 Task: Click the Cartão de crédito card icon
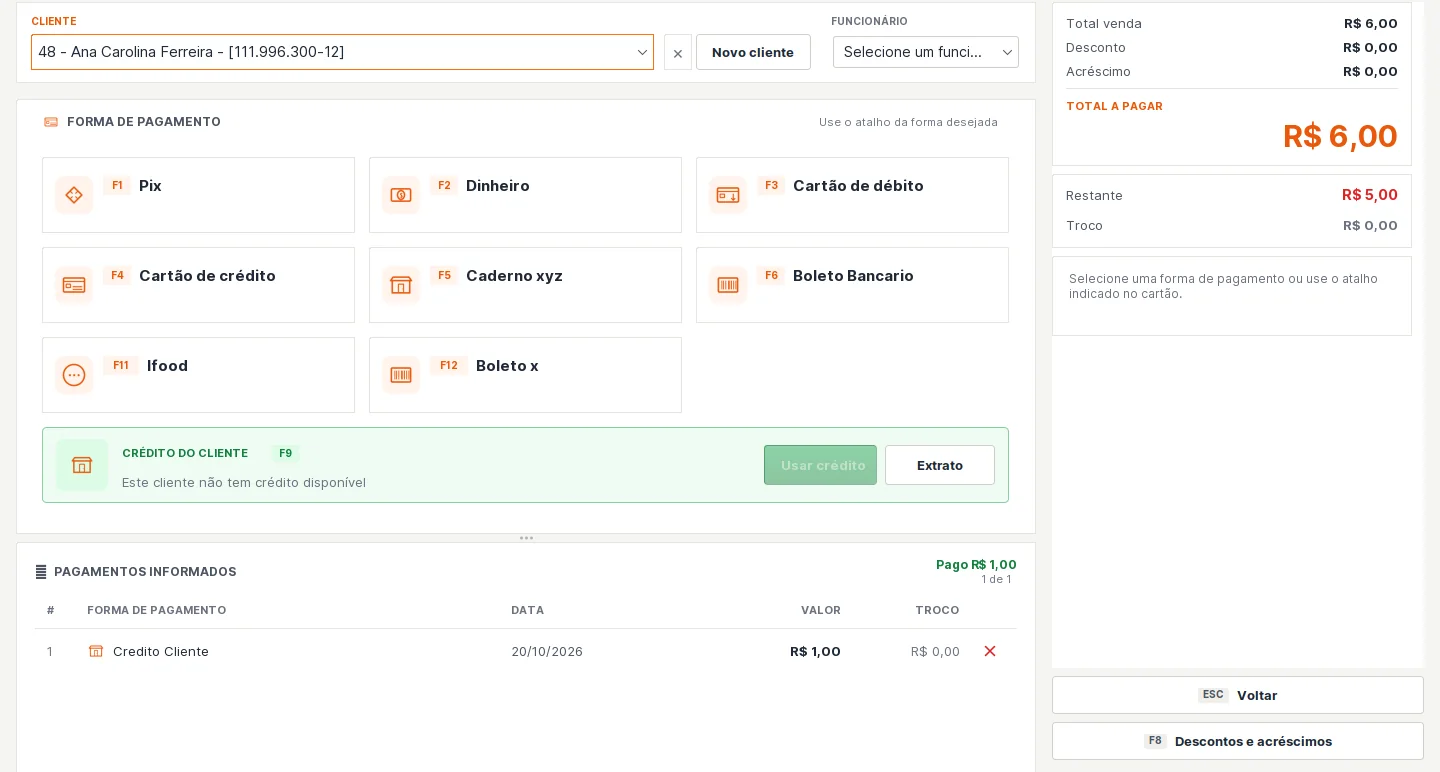tap(74, 285)
